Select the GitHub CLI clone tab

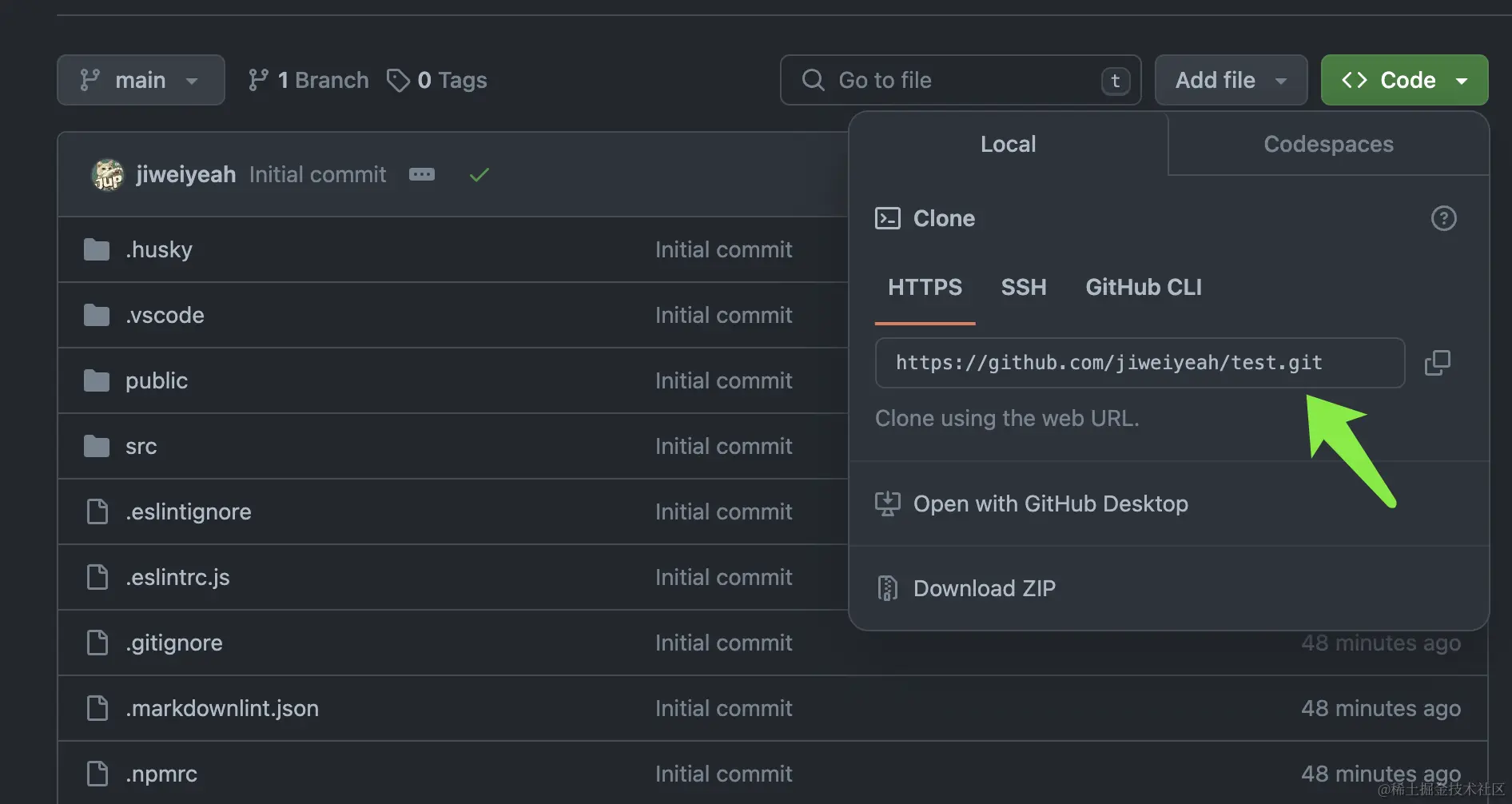[x=1144, y=287]
